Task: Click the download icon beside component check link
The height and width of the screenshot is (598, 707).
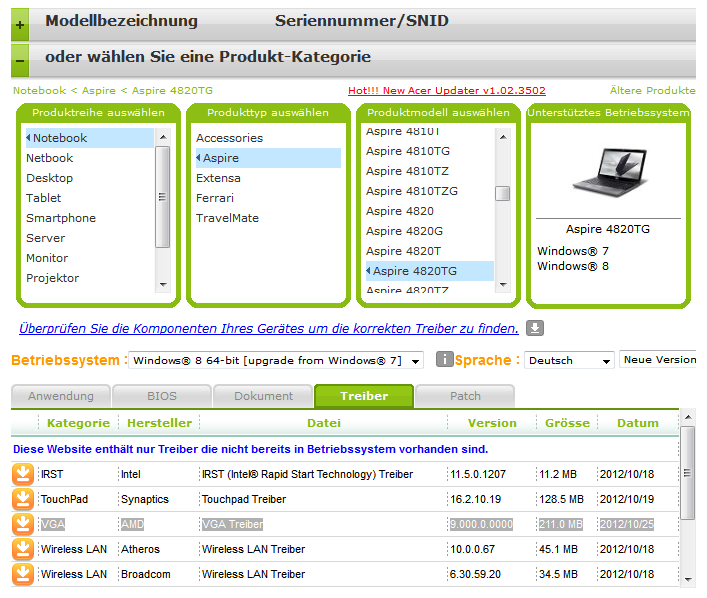Action: (x=535, y=328)
